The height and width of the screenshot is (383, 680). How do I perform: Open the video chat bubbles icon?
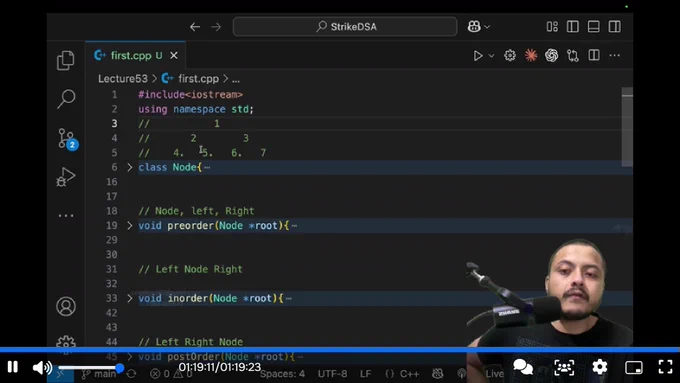pos(523,367)
